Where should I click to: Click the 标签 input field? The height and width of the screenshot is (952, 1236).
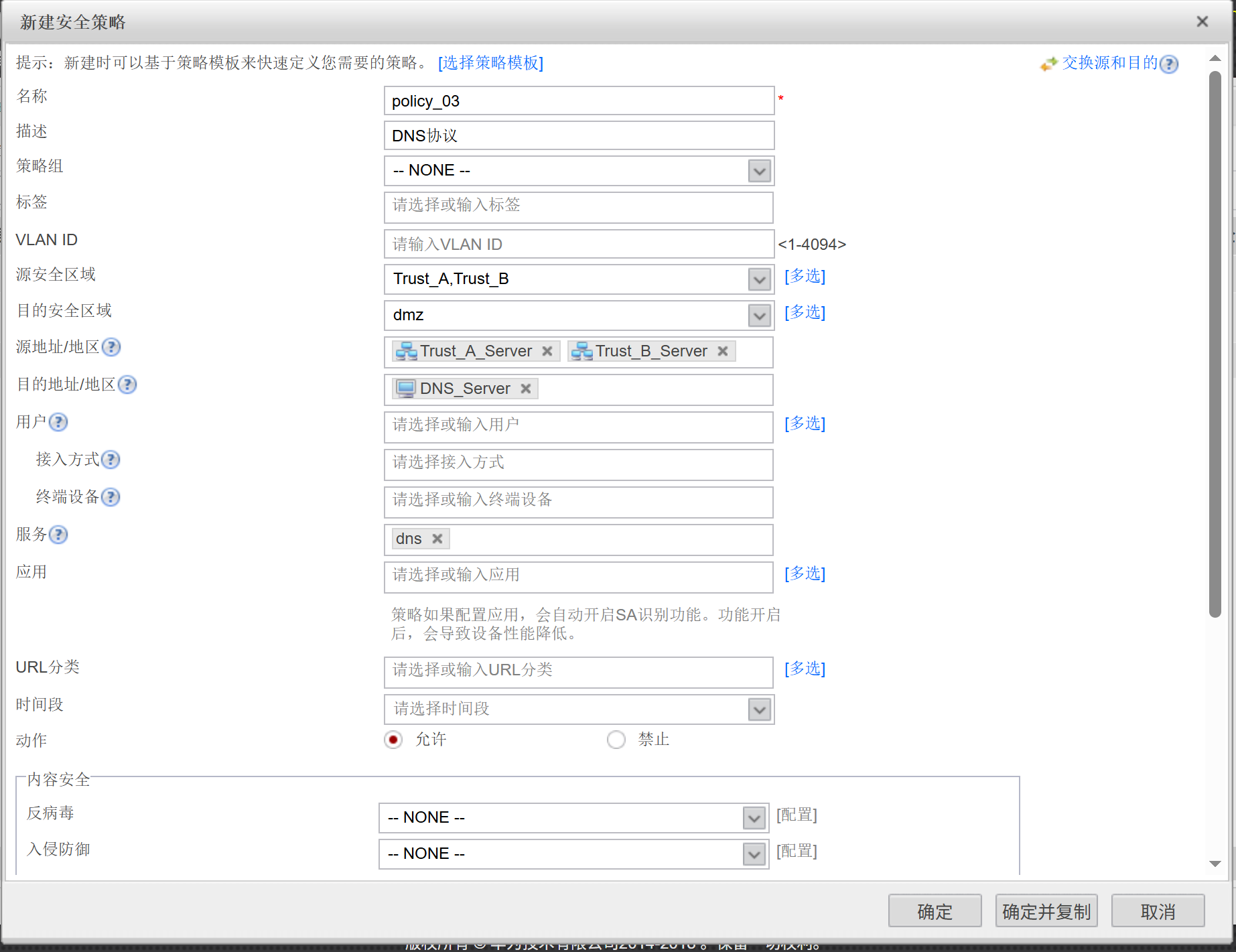point(579,208)
